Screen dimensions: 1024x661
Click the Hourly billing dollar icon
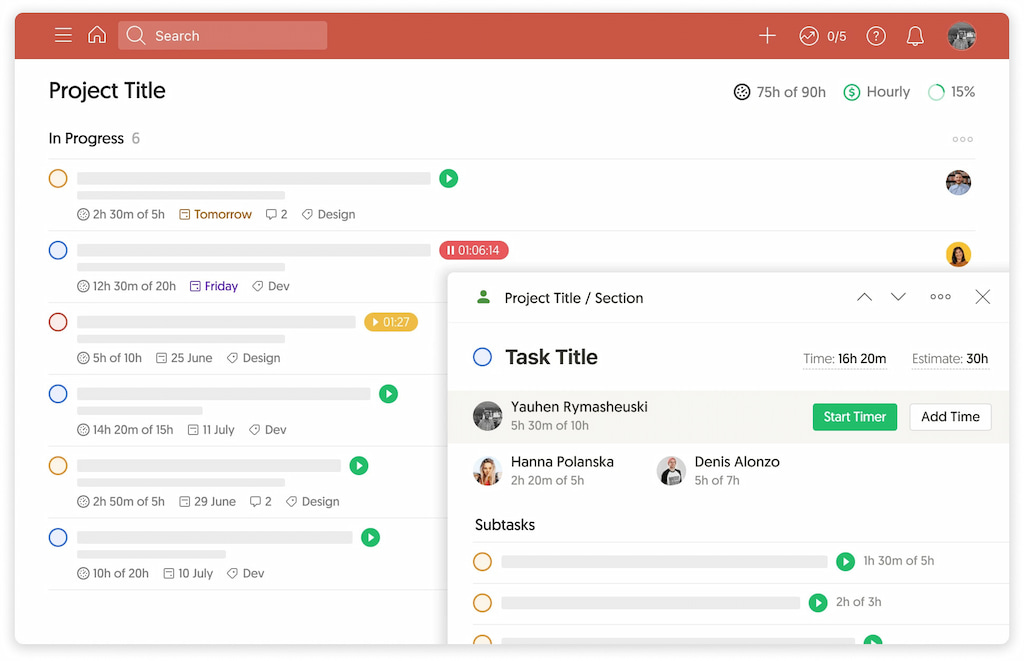click(851, 92)
